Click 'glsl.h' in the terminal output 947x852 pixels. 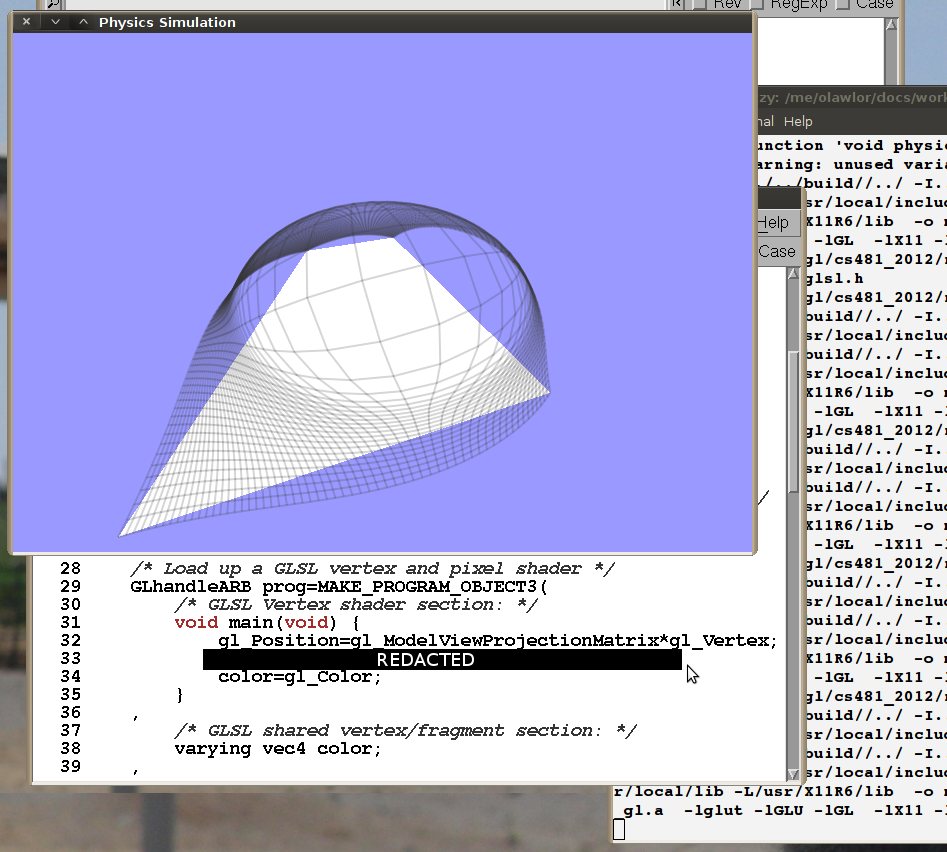(x=834, y=278)
